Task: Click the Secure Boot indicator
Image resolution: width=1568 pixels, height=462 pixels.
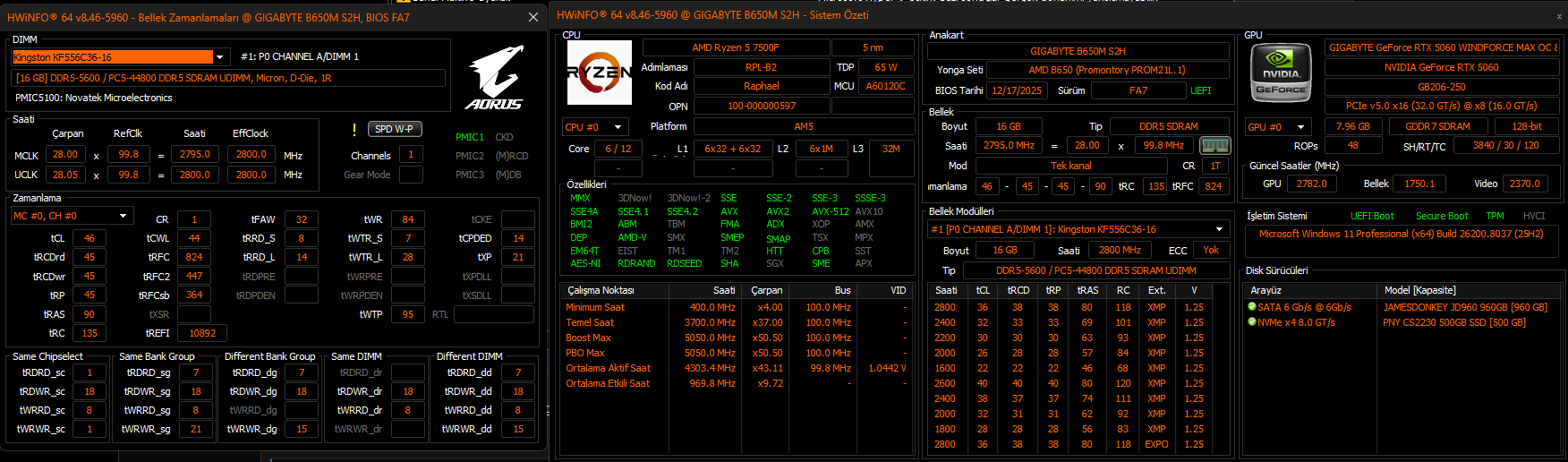Action: [1442, 216]
